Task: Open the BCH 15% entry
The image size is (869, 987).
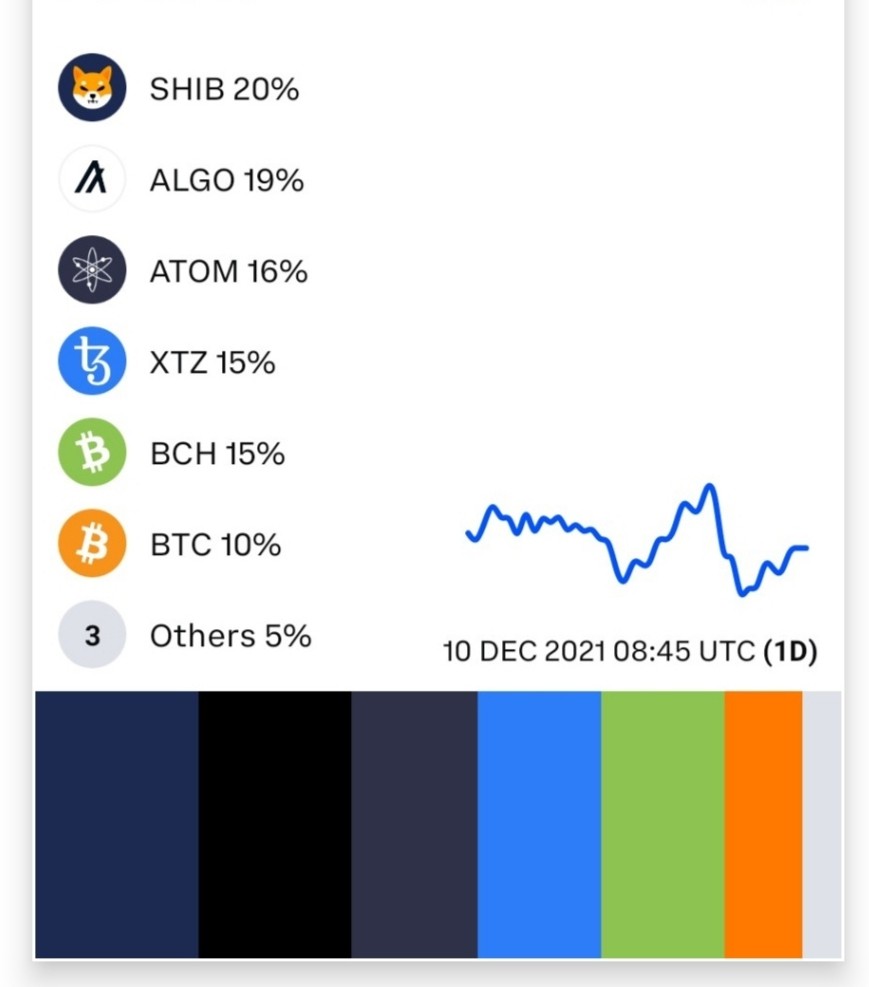Action: [x=218, y=454]
